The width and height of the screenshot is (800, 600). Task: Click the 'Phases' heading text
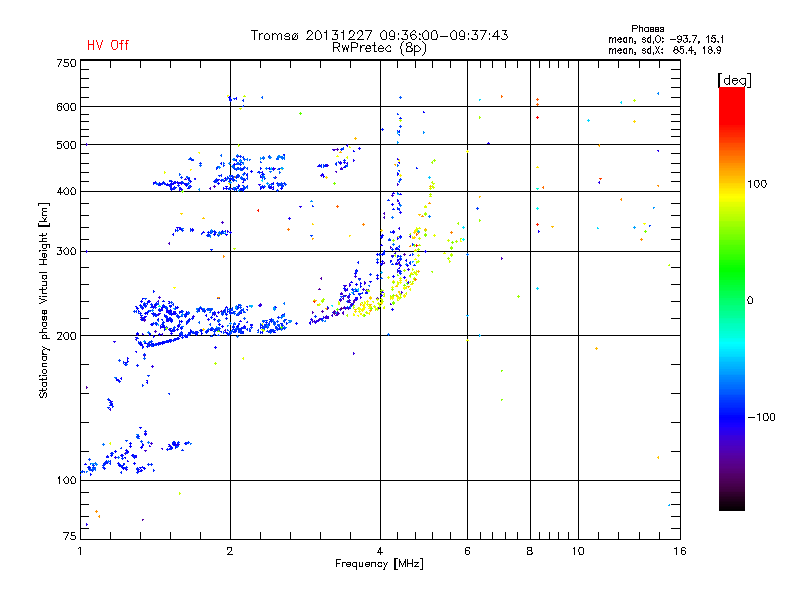[x=647, y=29]
